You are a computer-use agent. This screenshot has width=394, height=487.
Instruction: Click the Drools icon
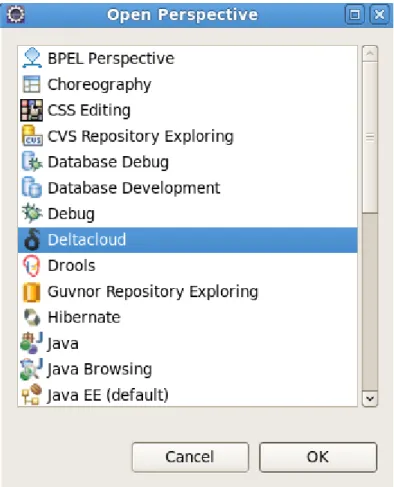(x=32, y=266)
